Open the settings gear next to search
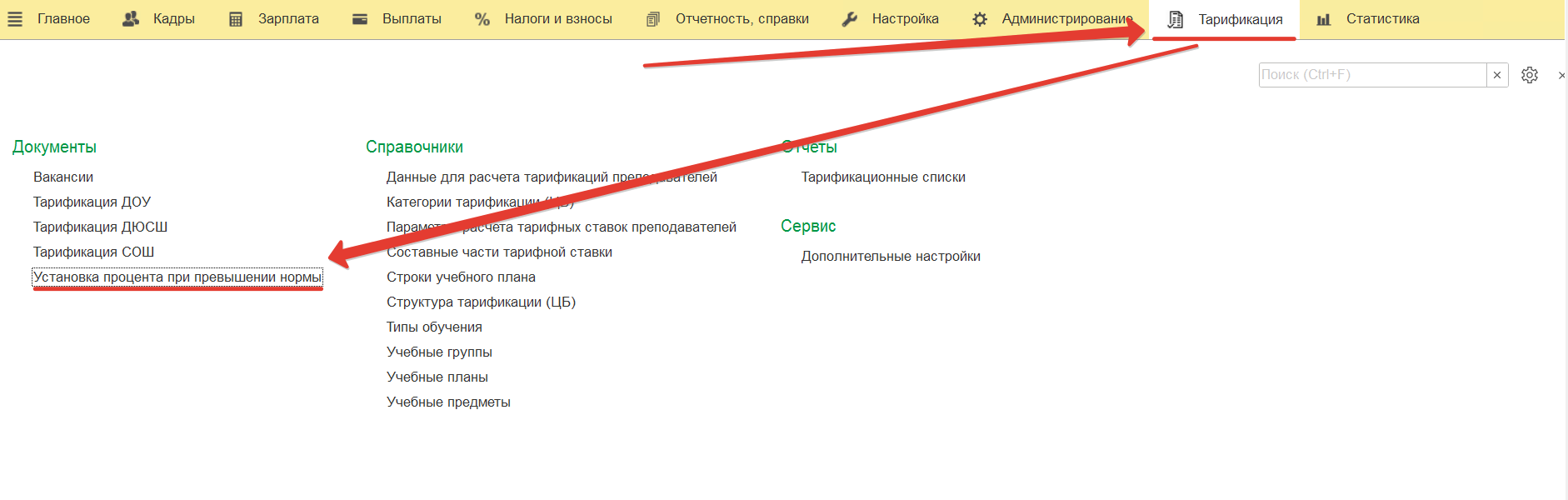Viewport: 1568px width, 500px height. (1529, 75)
